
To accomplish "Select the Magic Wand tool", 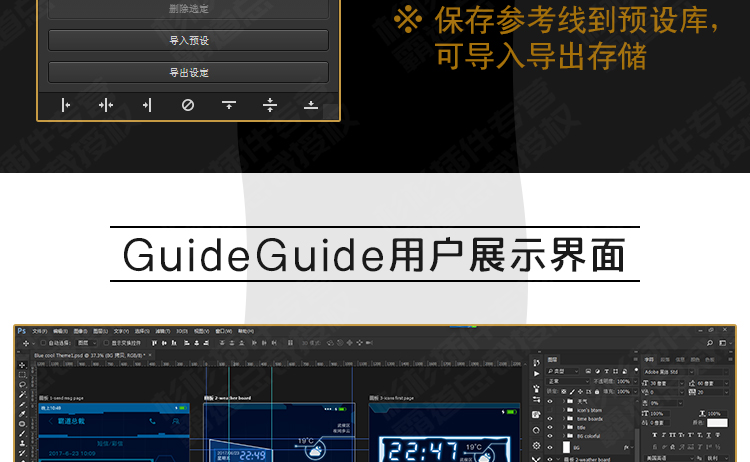I will [22, 395].
